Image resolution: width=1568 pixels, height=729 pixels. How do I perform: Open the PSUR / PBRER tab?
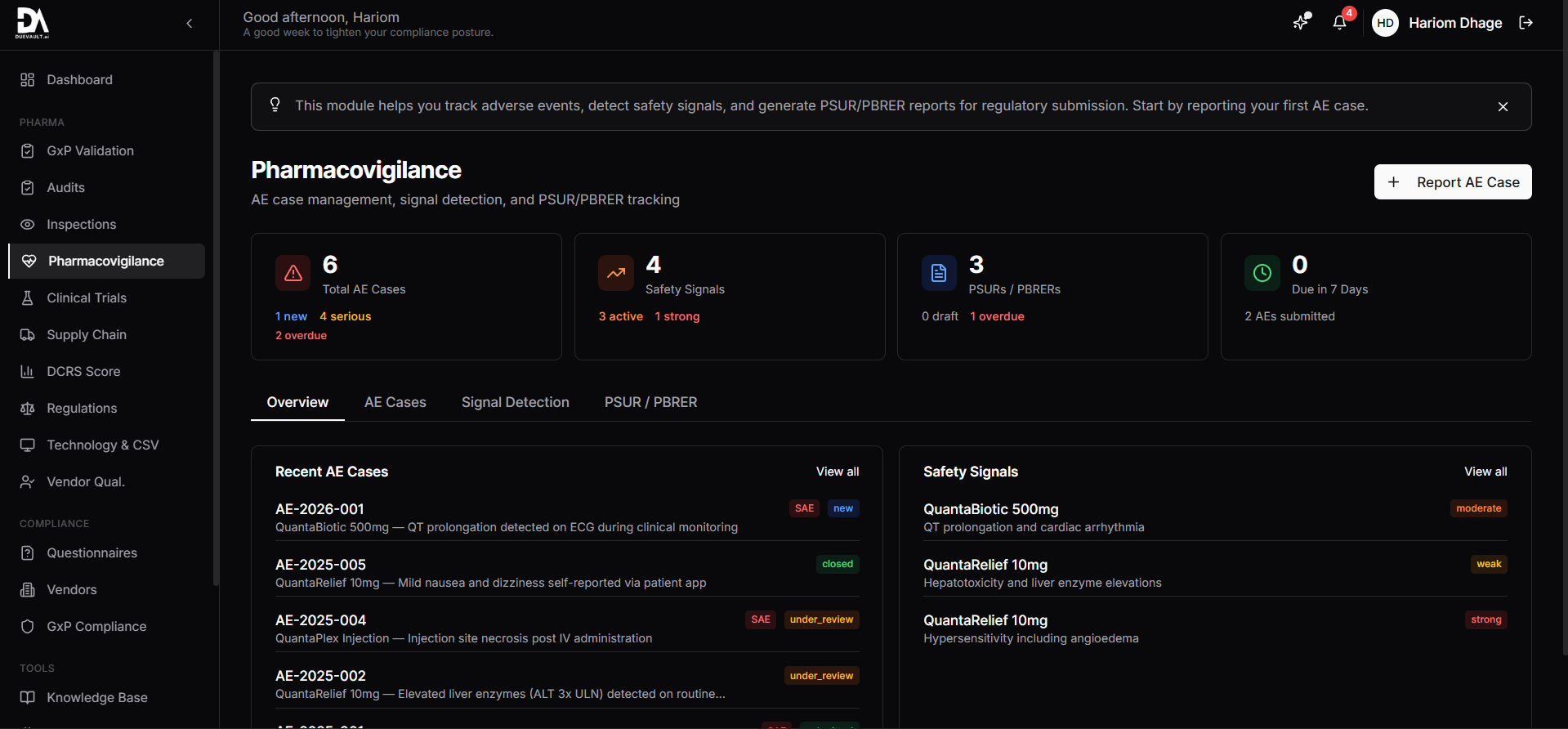pyautogui.click(x=650, y=402)
